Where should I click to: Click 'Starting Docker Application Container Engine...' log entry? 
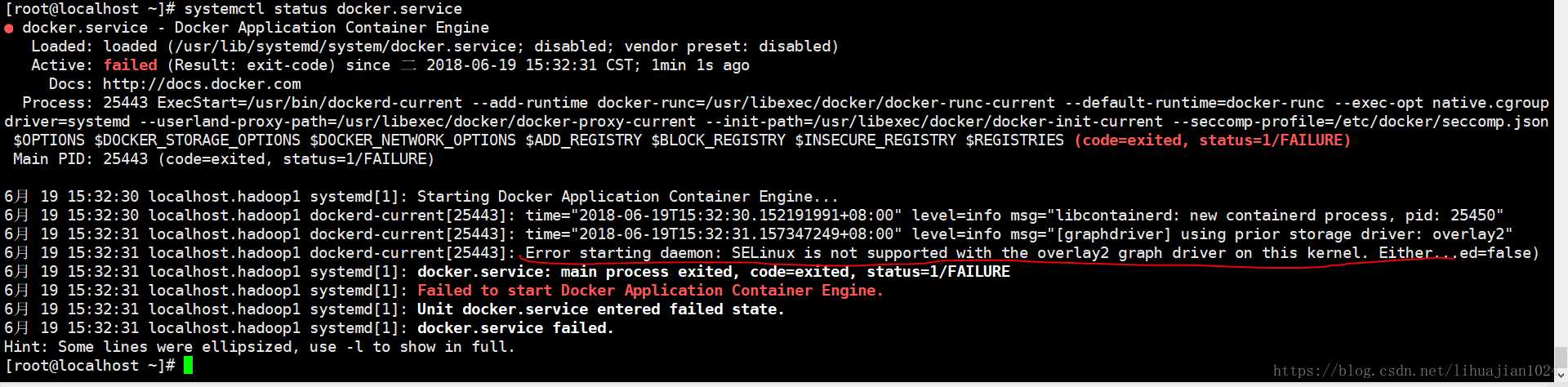pyautogui.click(x=627, y=197)
